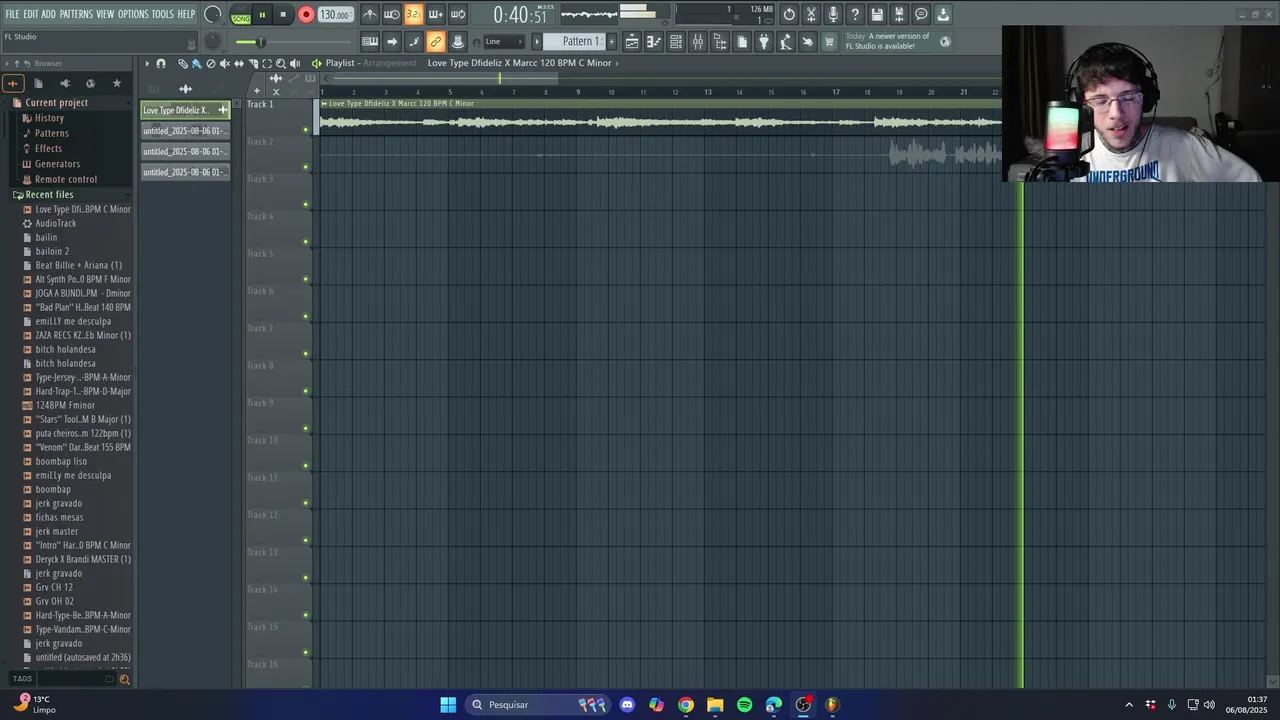
Task: Select the playlist magnet snap icon
Action: pos(161,63)
